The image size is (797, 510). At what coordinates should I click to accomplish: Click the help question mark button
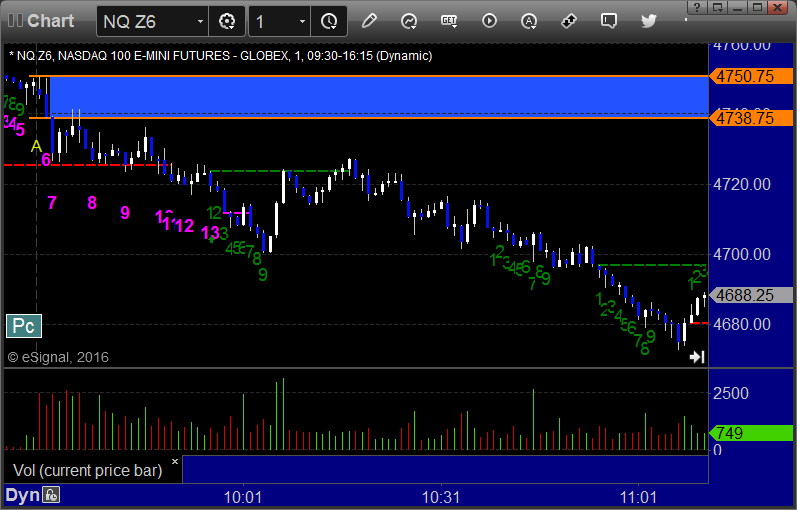pyautogui.click(x=697, y=7)
